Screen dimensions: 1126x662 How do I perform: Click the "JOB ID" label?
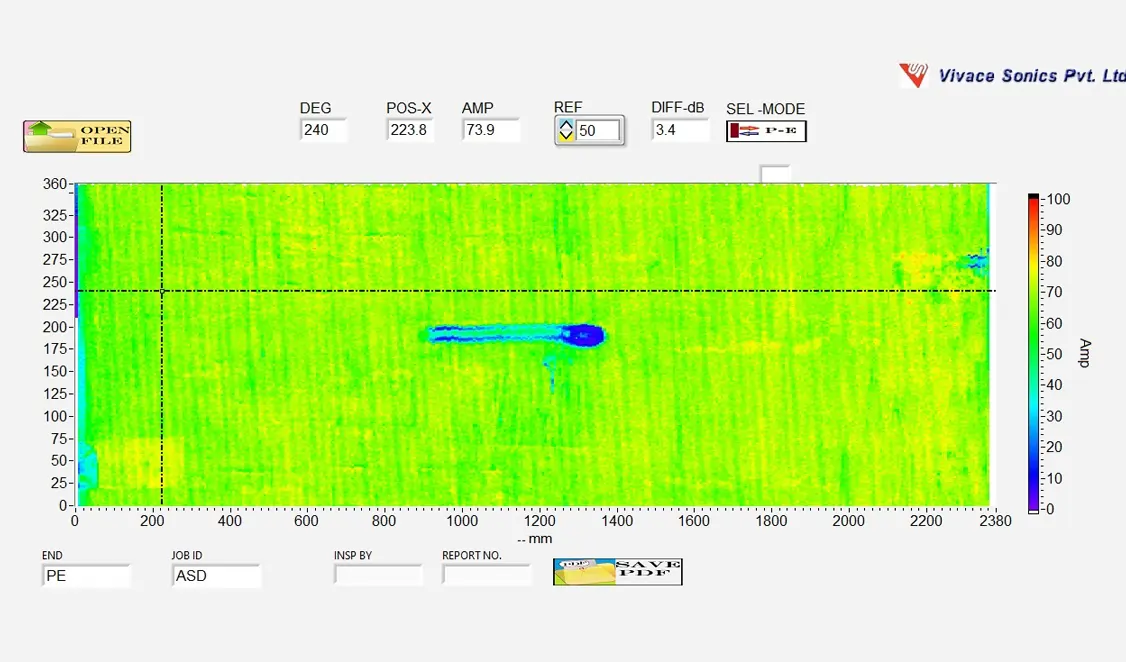tap(187, 555)
